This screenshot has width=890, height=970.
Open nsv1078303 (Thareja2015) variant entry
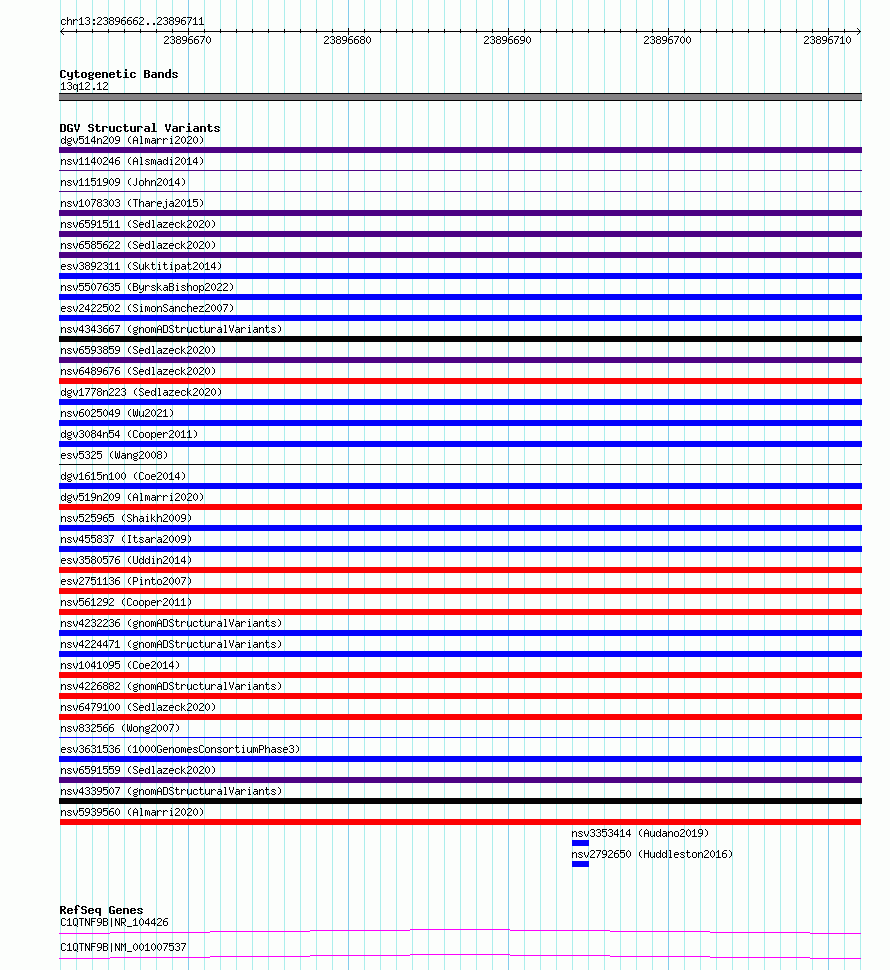[132, 204]
